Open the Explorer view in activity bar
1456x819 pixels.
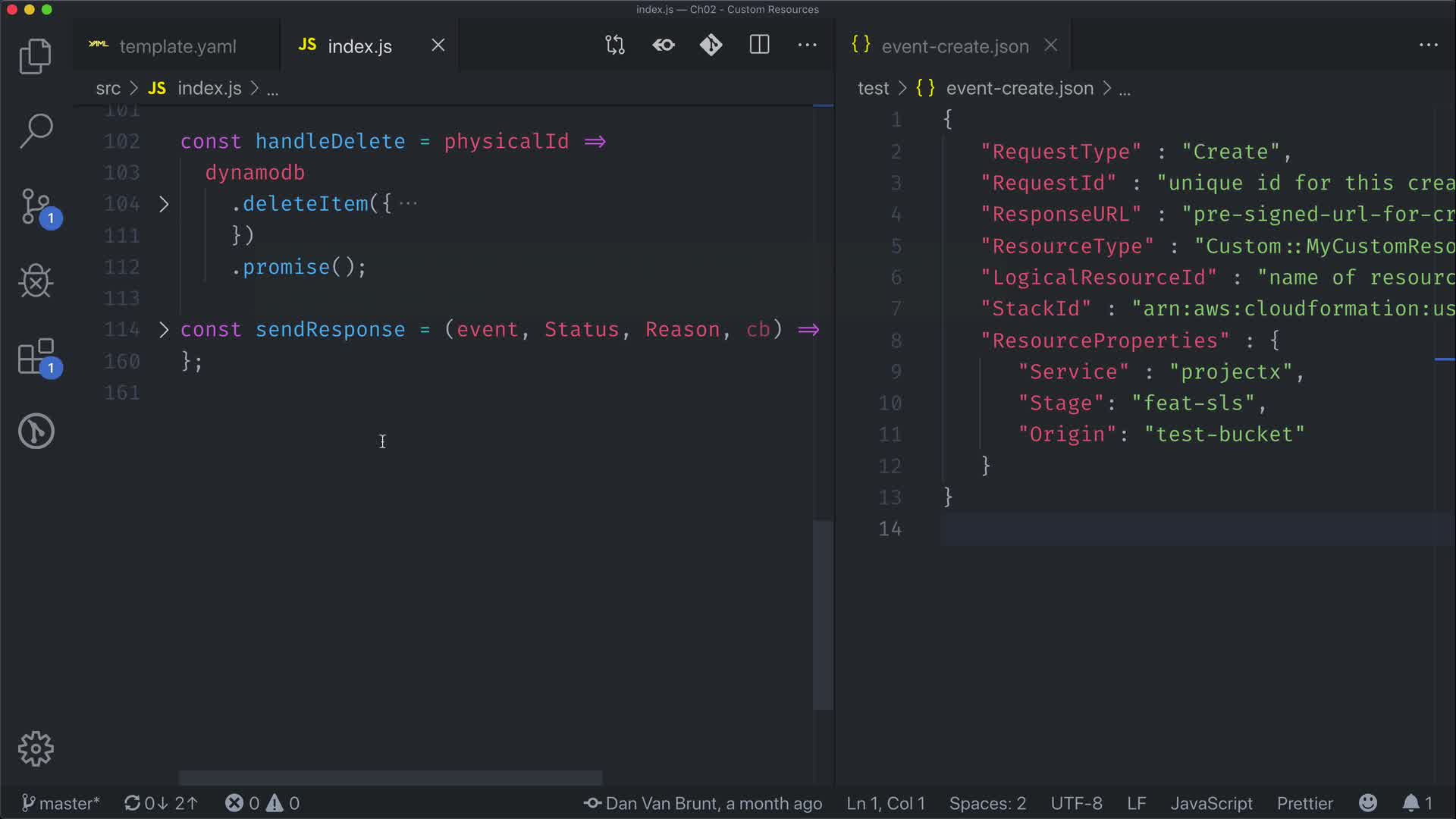click(35, 56)
